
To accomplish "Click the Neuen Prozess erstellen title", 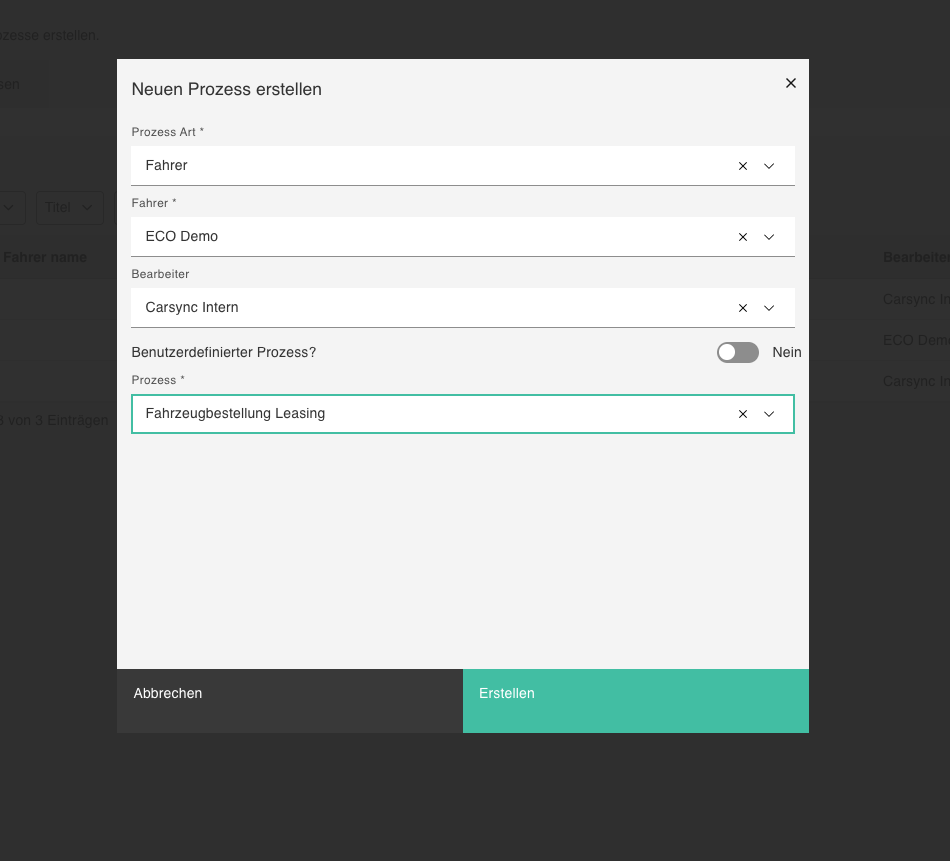I will click(227, 89).
